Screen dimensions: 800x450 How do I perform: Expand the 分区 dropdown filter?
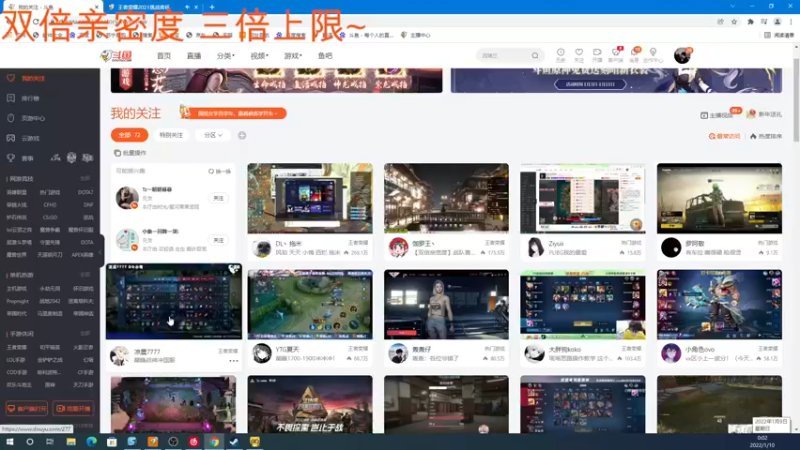[213, 135]
